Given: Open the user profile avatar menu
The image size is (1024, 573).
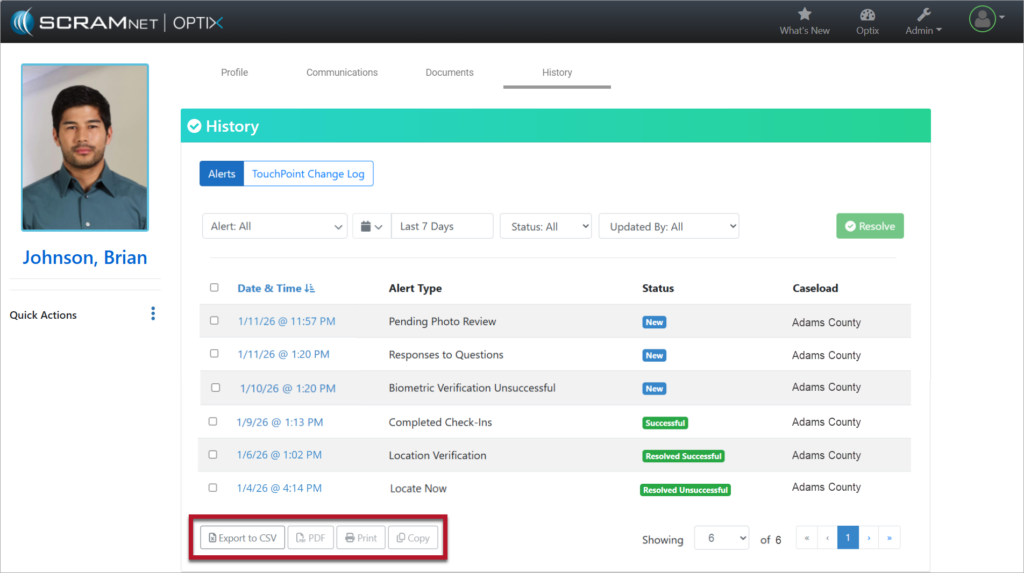Looking at the screenshot, I should [x=982, y=18].
